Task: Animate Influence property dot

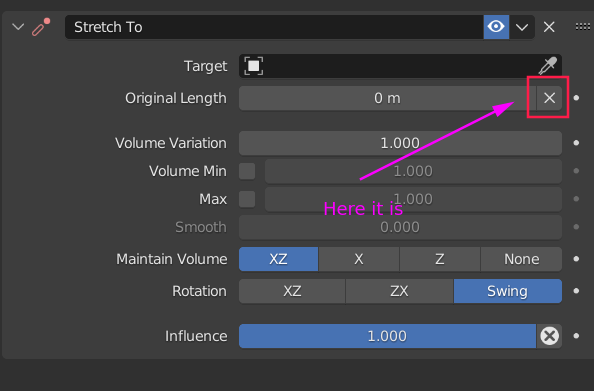Action: point(576,336)
